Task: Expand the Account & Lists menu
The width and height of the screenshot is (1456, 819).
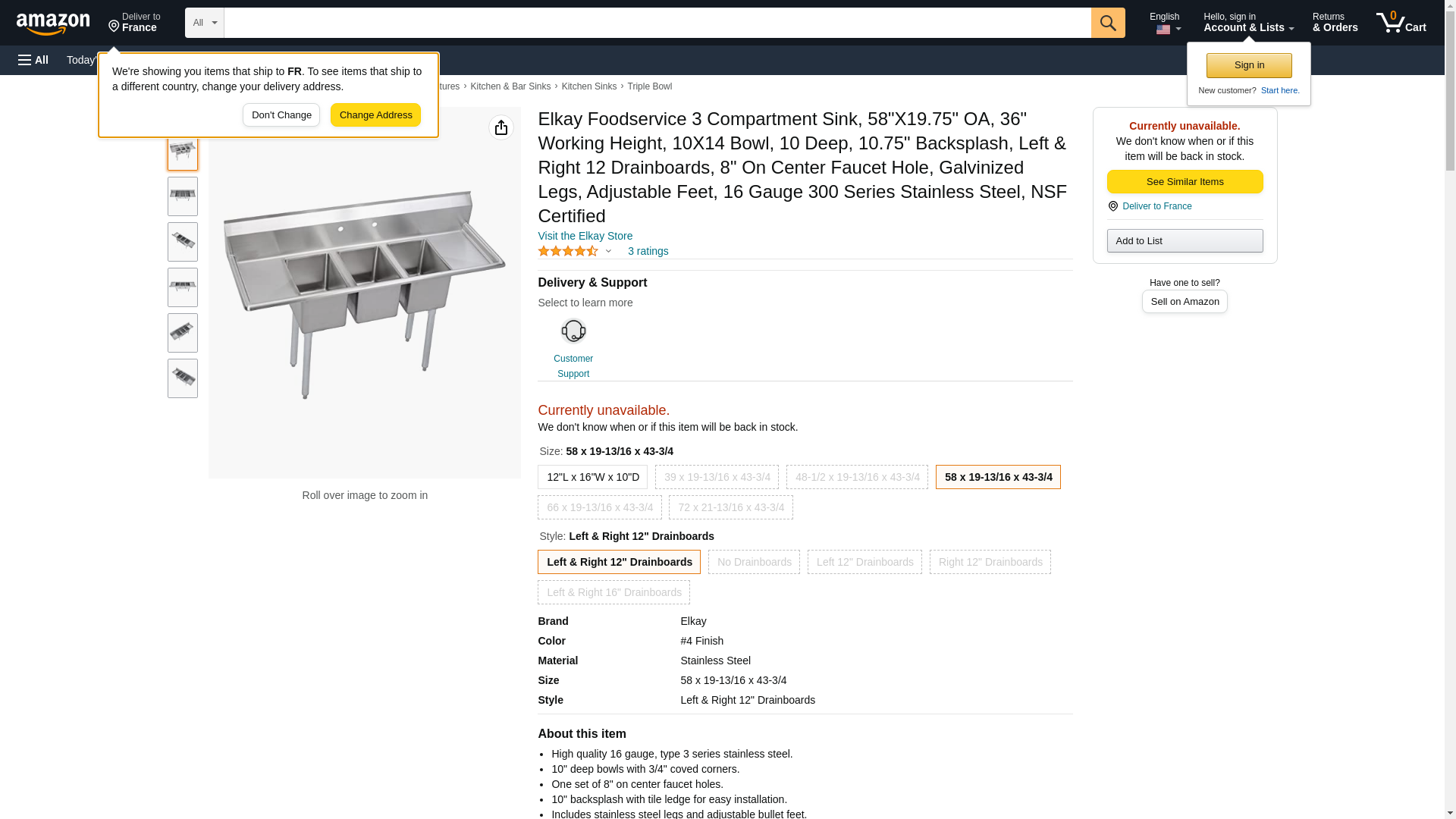Action: pos(1248,23)
